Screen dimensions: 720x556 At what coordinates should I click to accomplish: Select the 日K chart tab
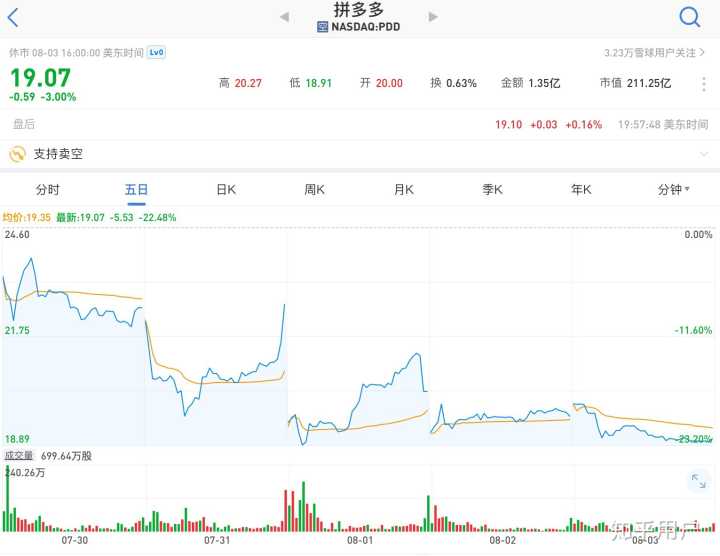point(226,189)
